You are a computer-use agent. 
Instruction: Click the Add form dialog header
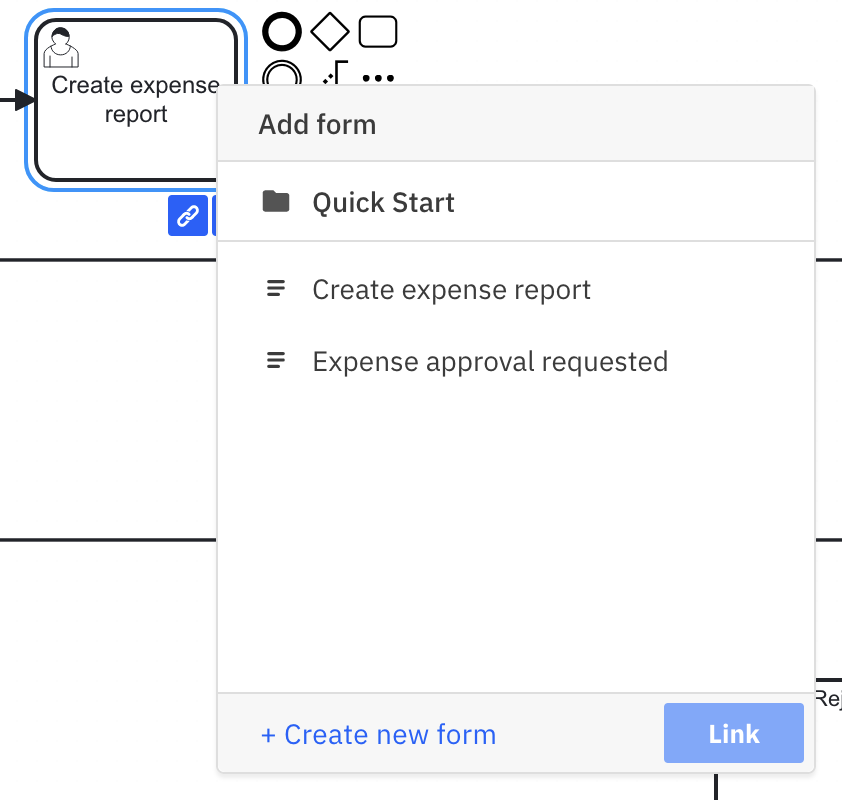[317, 124]
